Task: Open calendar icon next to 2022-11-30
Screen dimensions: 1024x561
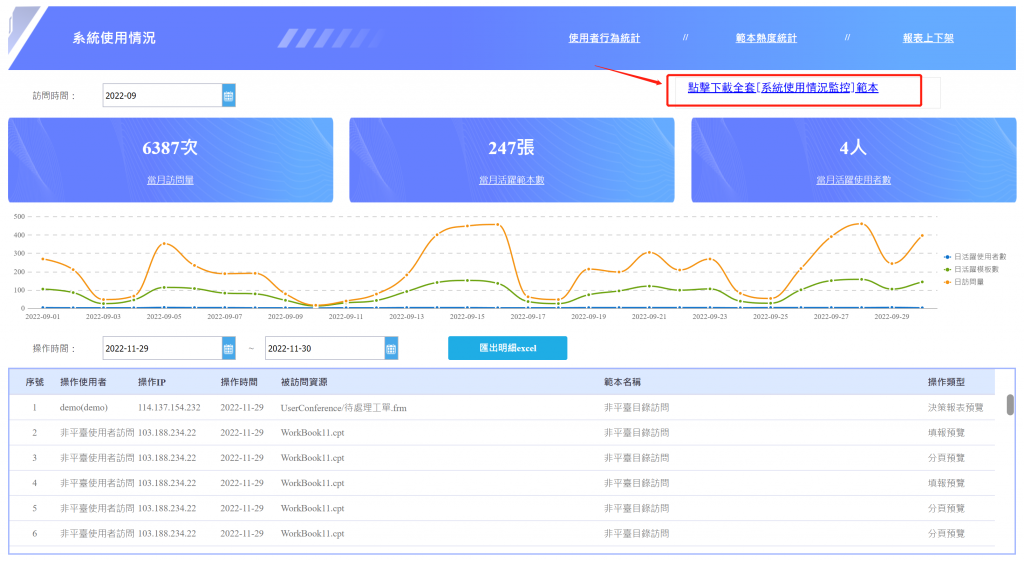Action: 391,348
